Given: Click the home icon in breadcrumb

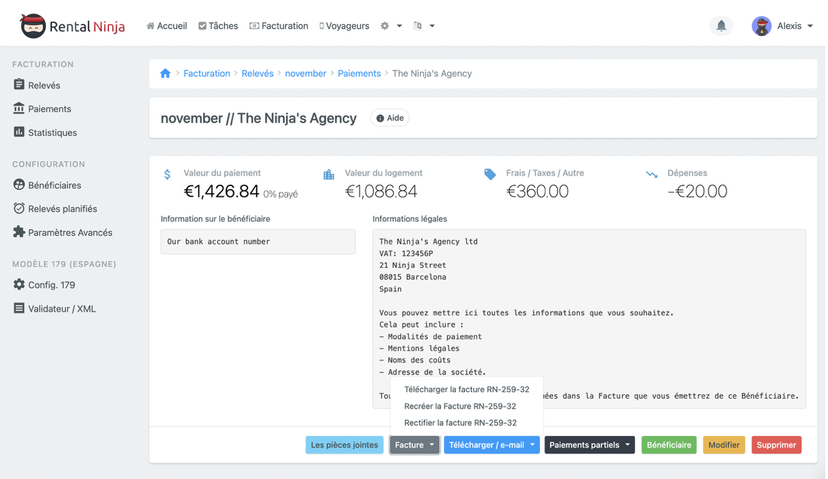Looking at the screenshot, I should pos(165,73).
